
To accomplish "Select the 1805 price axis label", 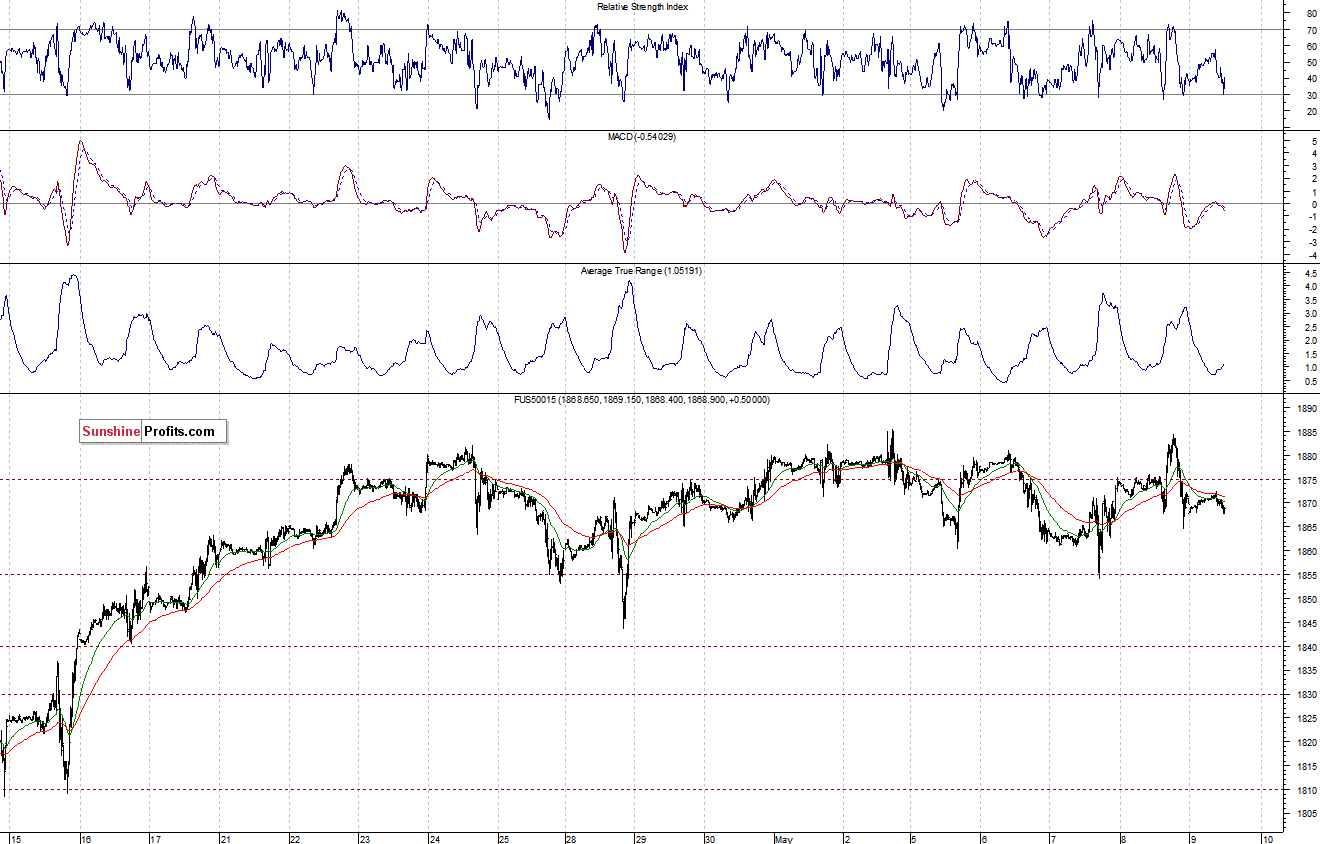I will click(x=1306, y=814).
